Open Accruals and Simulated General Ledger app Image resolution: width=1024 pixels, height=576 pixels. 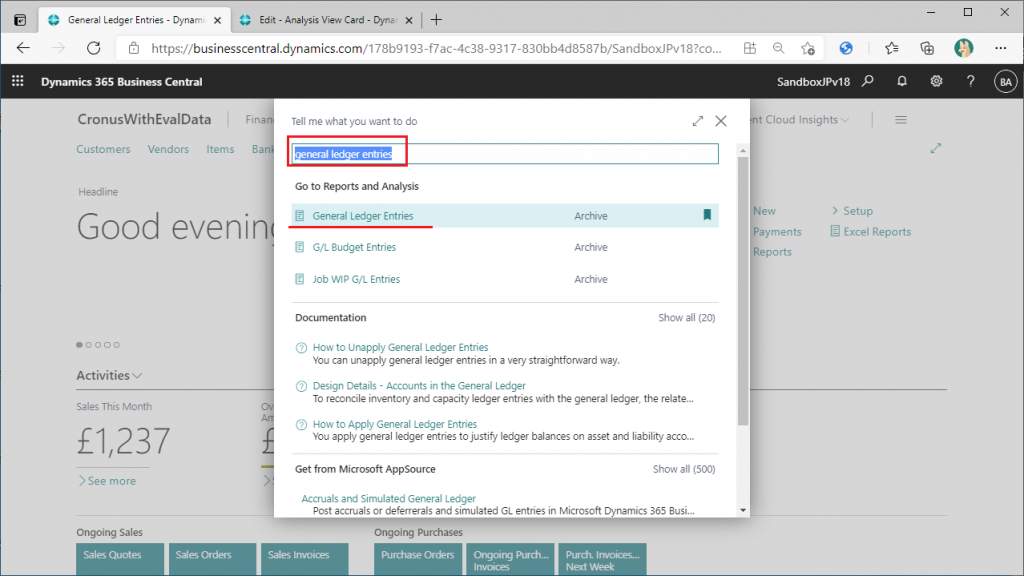pos(388,498)
